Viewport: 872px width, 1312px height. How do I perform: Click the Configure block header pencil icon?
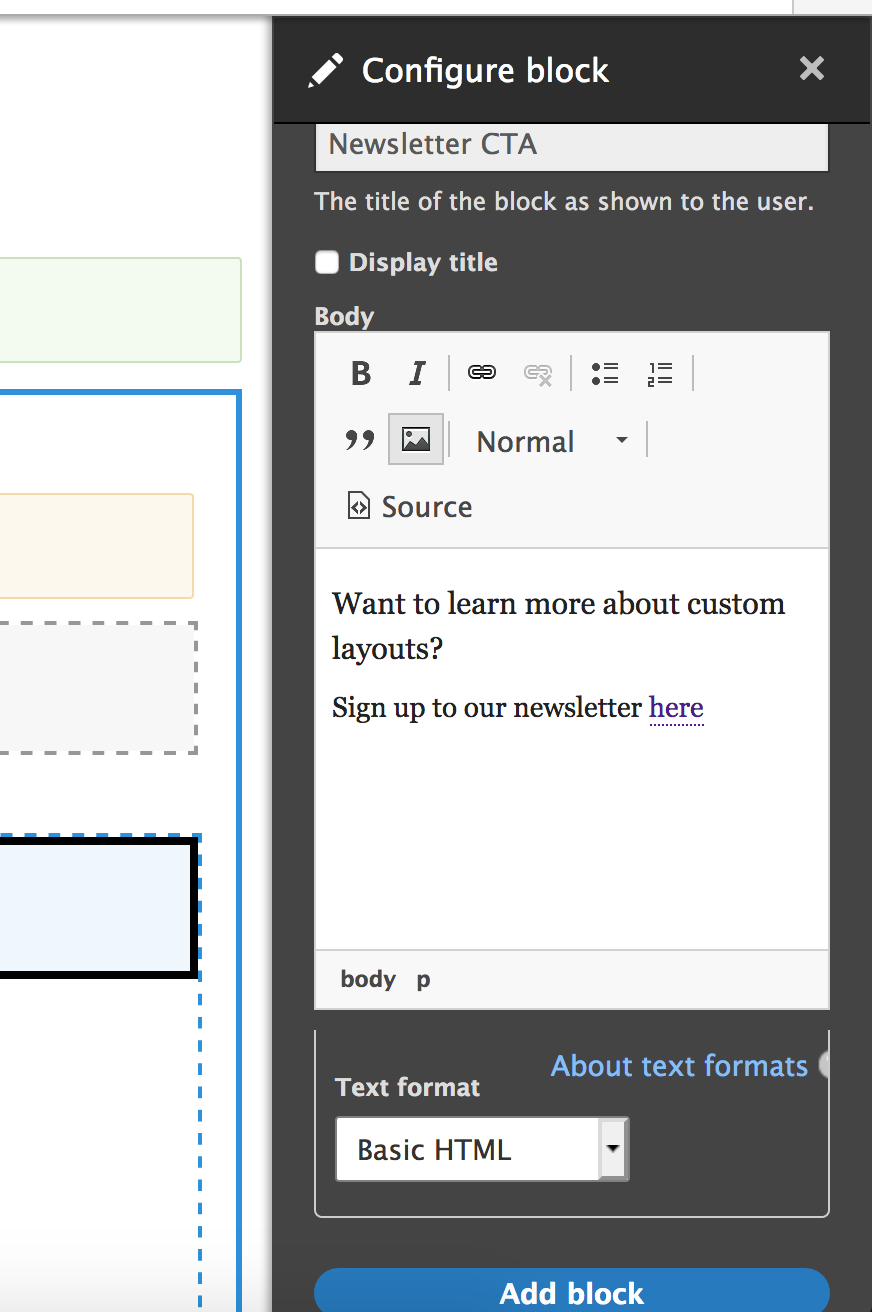coord(323,69)
